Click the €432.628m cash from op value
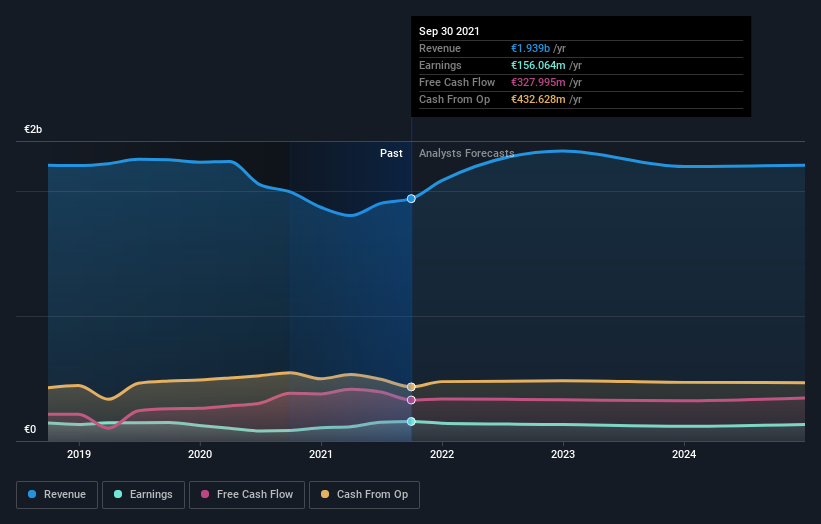The image size is (821, 524). (538, 99)
